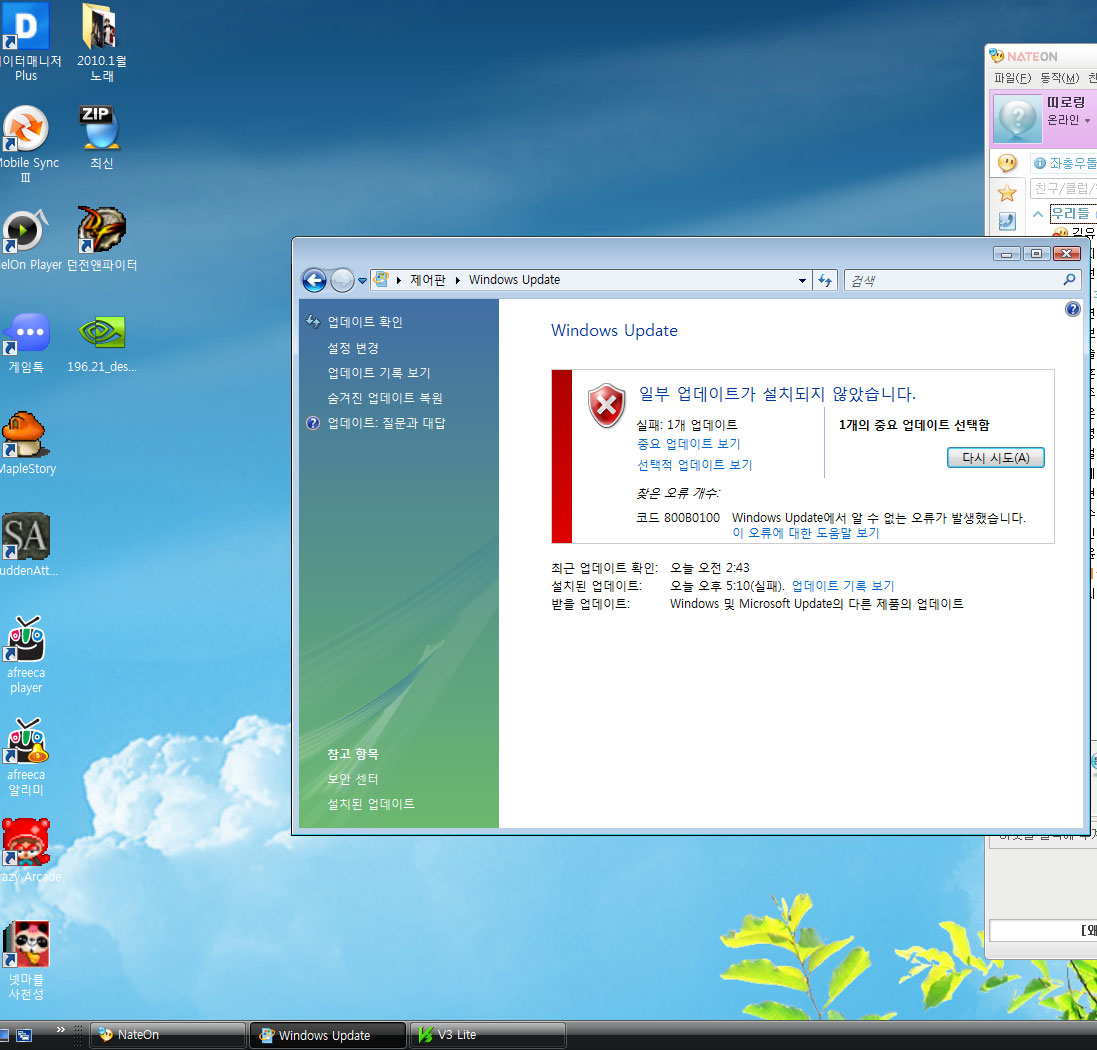
Task: Click the Control Panel icon in address bar
Action: pos(381,280)
